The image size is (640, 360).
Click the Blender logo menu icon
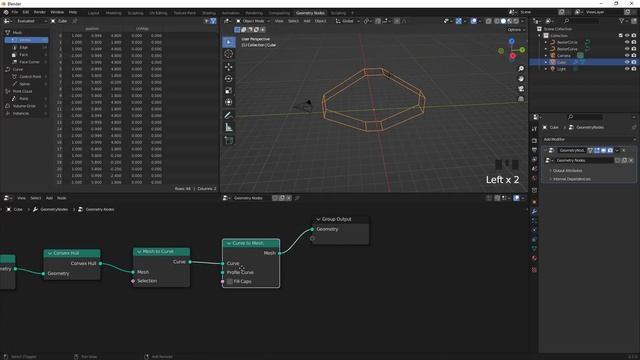pyautogui.click(x=6, y=12)
